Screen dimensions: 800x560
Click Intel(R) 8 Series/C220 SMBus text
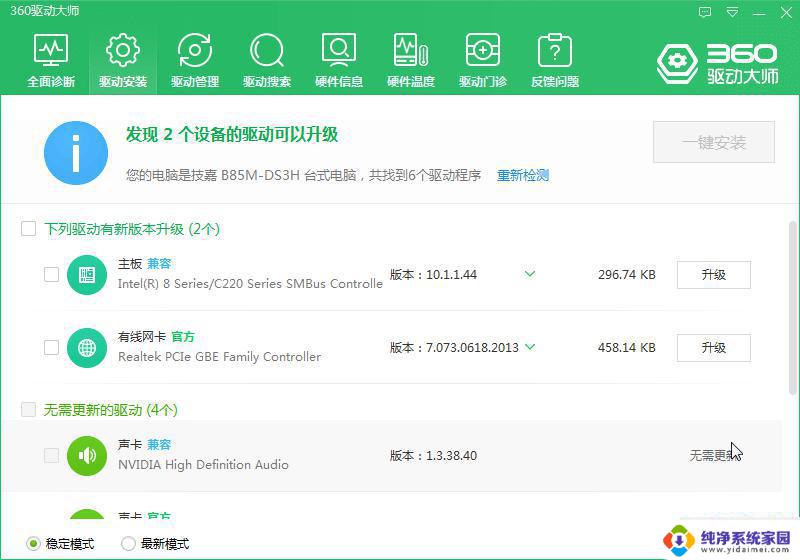click(250, 284)
